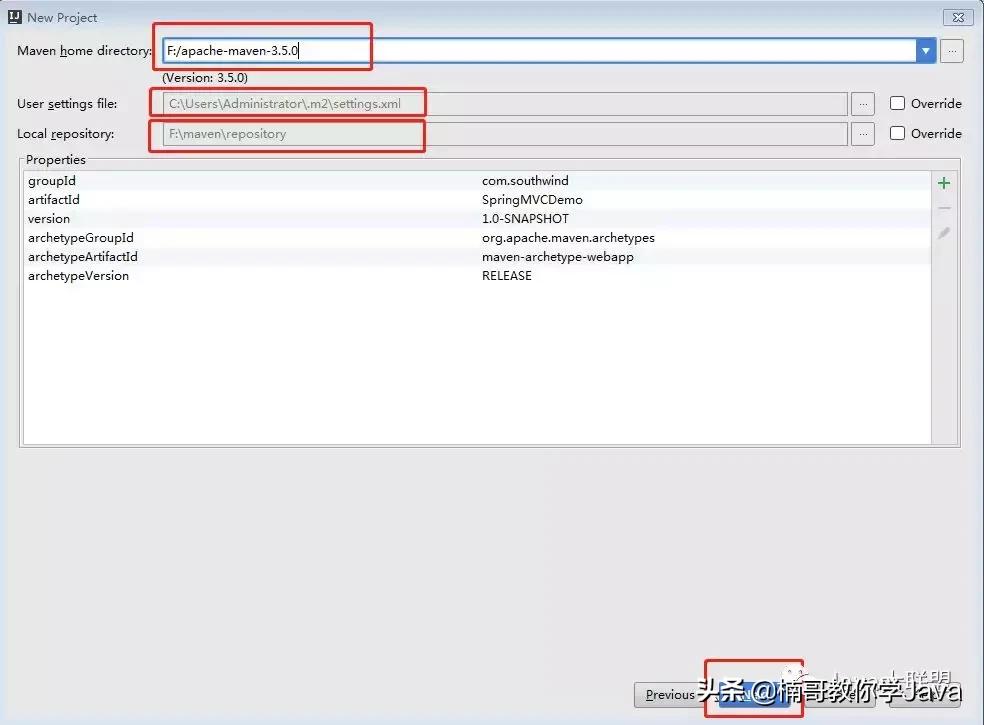984x725 pixels.
Task: Browse for user settings file location
Action: (x=862, y=103)
